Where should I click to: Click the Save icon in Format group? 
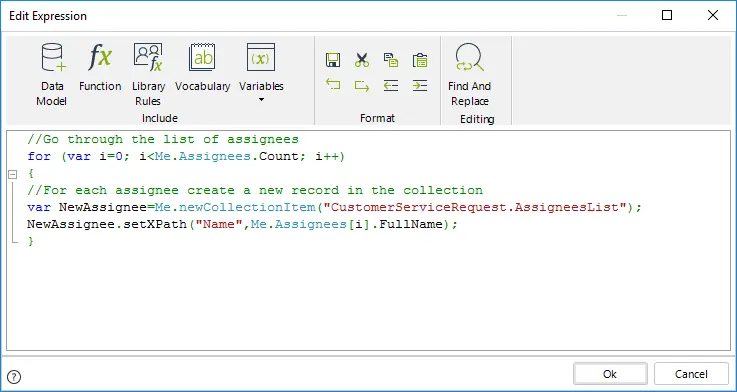[x=333, y=60]
